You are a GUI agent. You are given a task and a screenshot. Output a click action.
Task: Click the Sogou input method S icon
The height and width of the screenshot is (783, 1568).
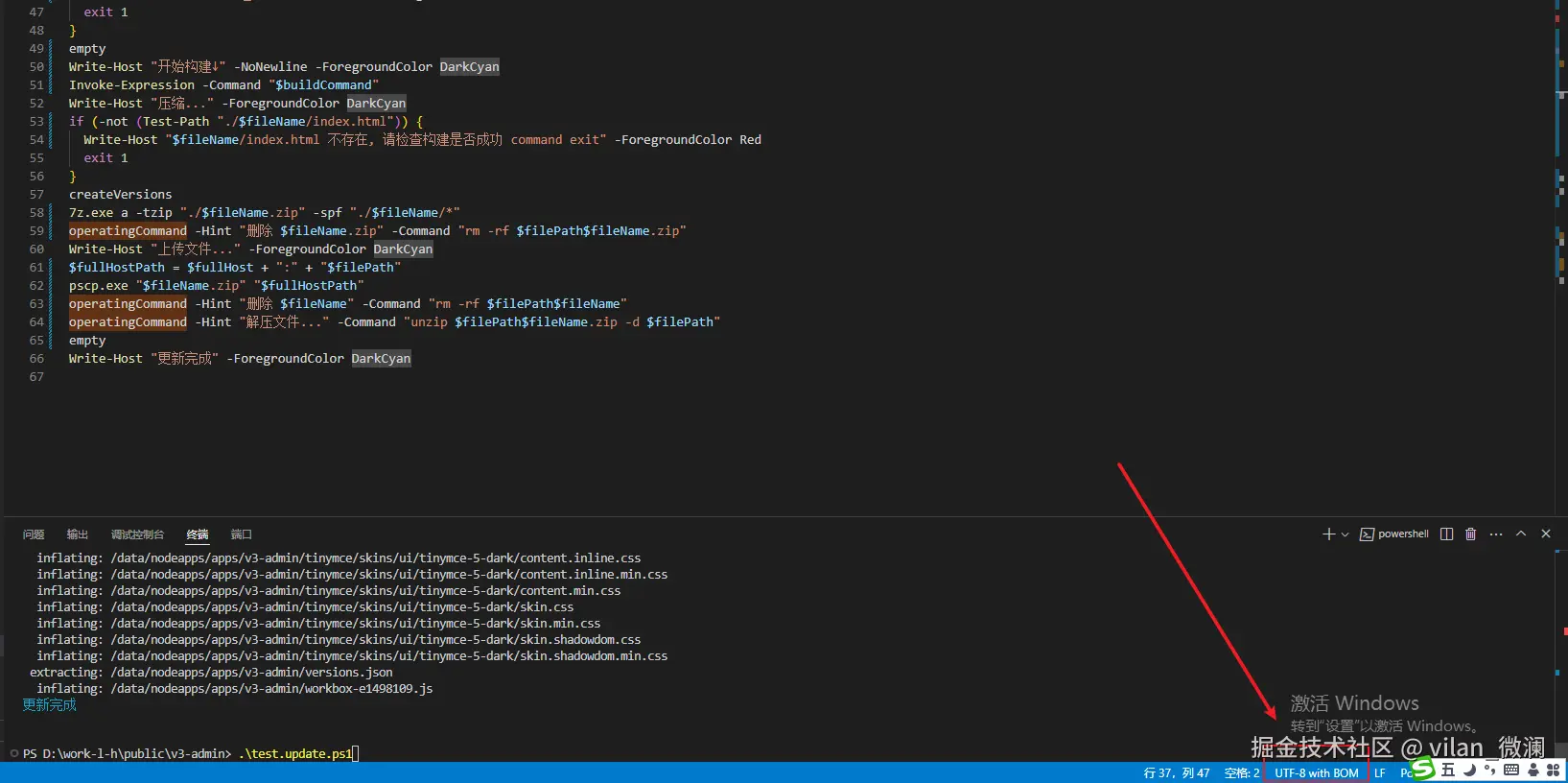(x=1423, y=769)
